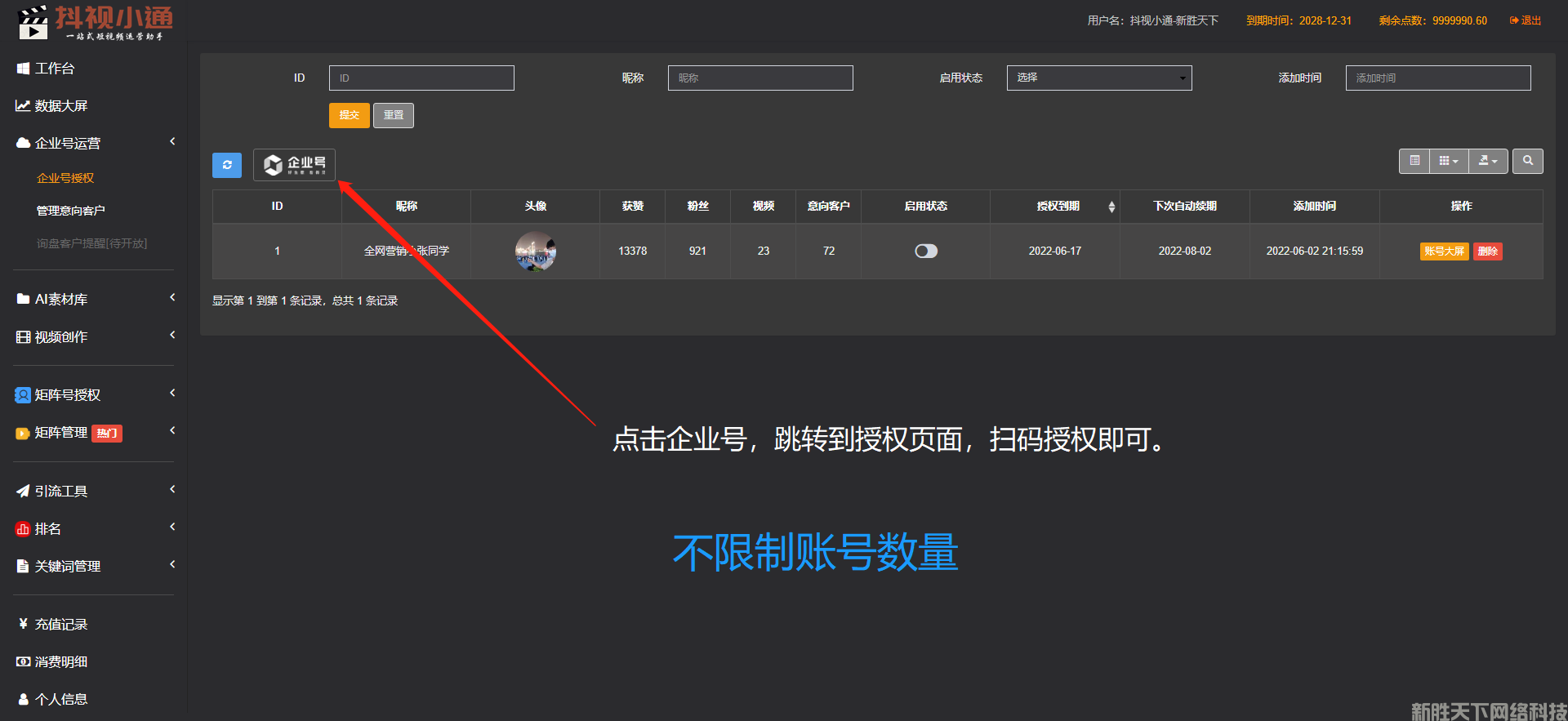Select 管理意向客户 in the sidebar
1568x721 pixels.
point(70,211)
